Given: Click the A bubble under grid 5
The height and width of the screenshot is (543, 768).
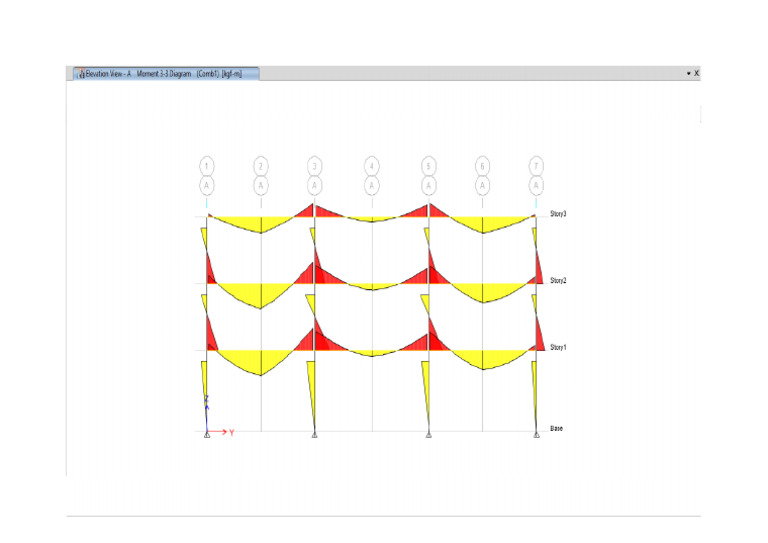Looking at the screenshot, I should (x=429, y=186).
